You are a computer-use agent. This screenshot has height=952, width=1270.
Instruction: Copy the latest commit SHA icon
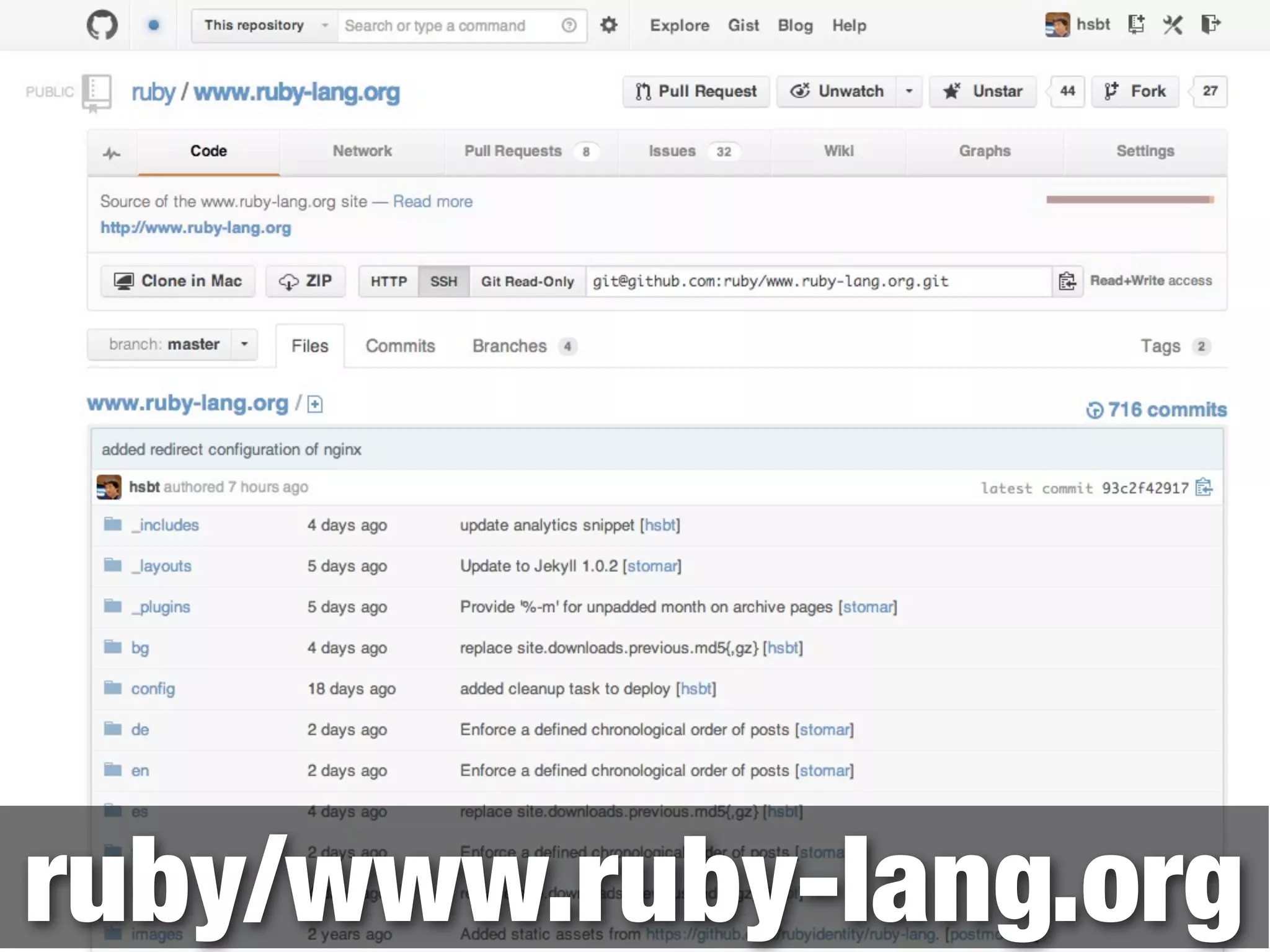pyautogui.click(x=1204, y=488)
